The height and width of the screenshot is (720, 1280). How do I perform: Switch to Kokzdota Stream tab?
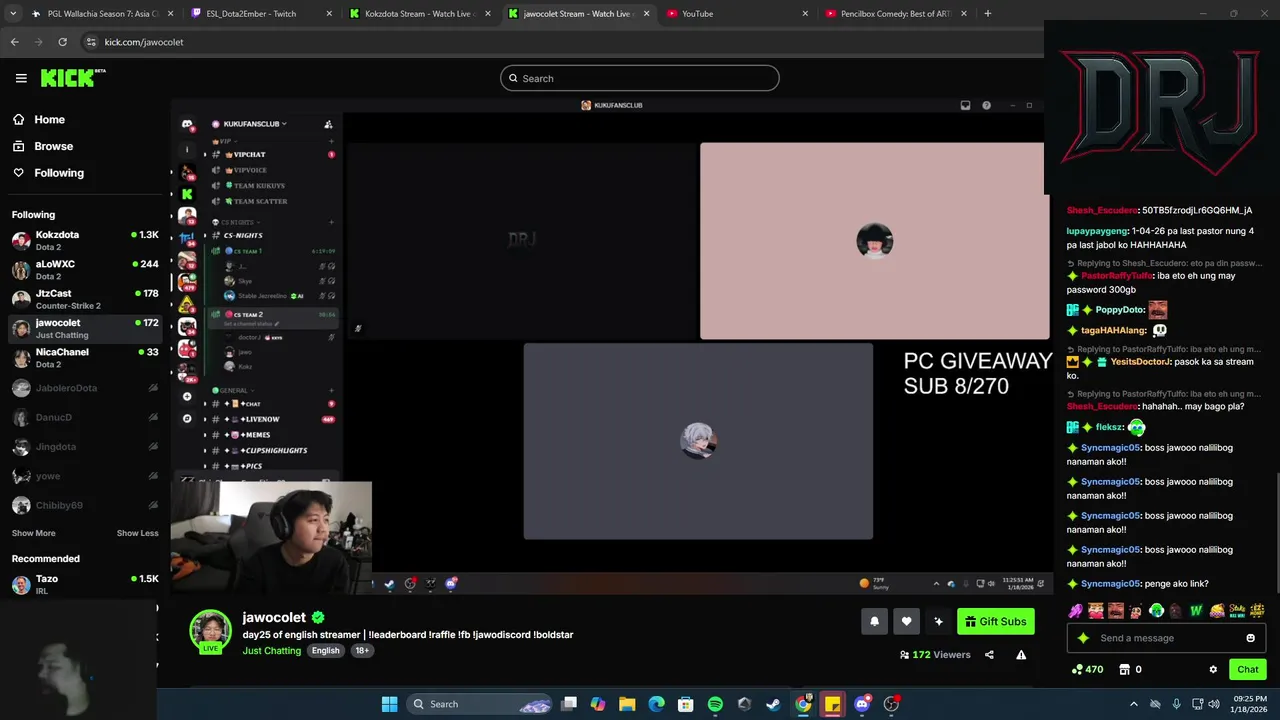pyautogui.click(x=418, y=14)
